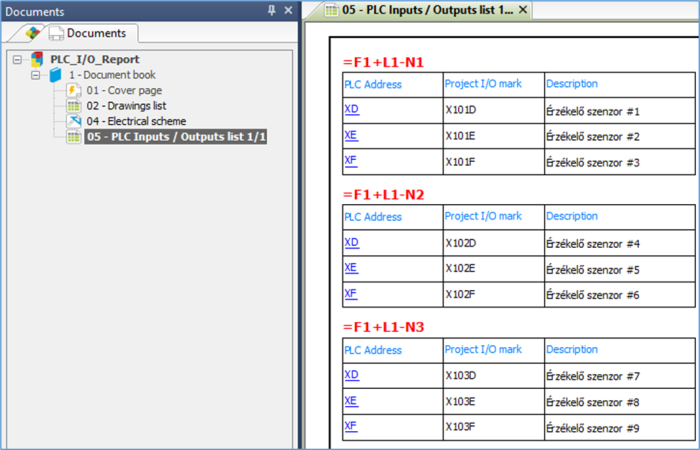Select 02 - Drawings list in tree
This screenshot has width=700, height=450.
coord(126,106)
